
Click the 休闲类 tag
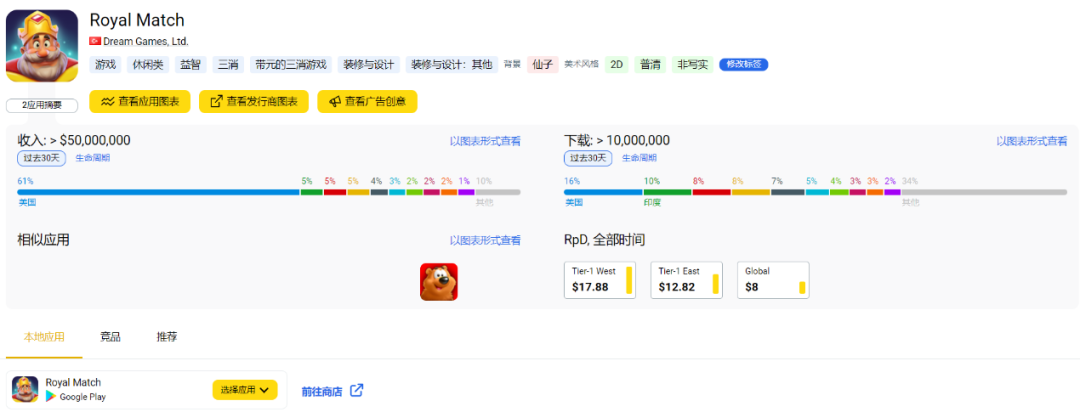click(148, 65)
